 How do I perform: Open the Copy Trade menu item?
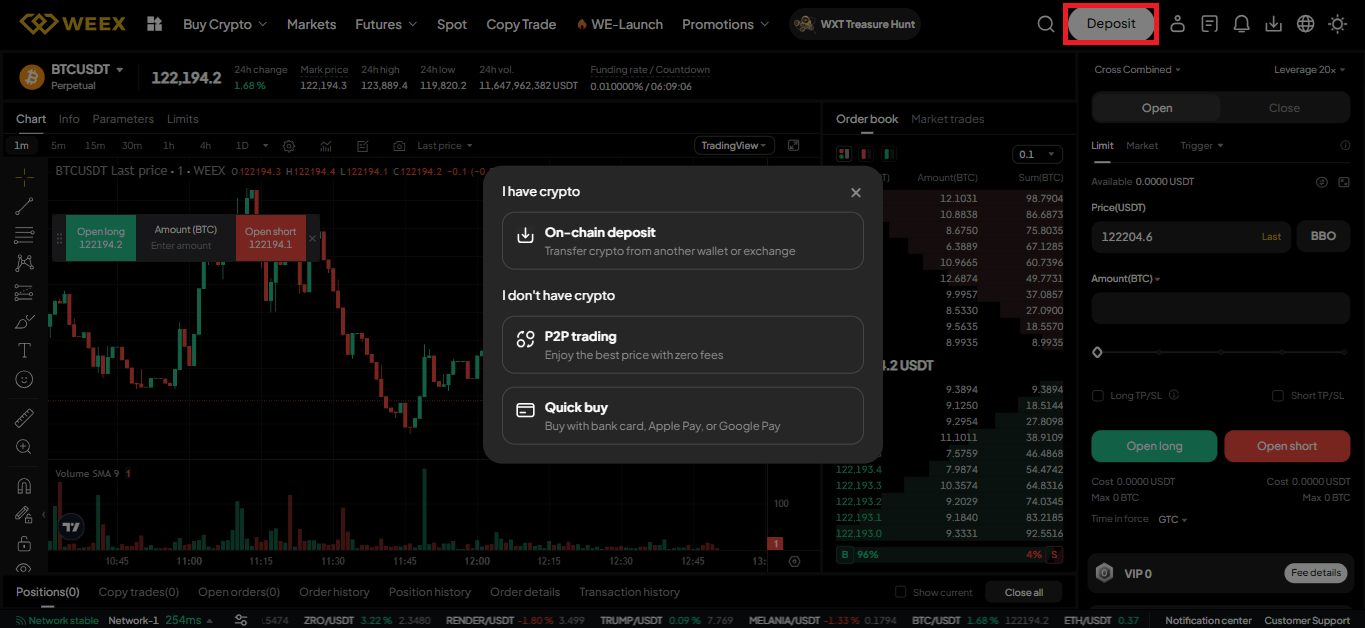pos(521,24)
